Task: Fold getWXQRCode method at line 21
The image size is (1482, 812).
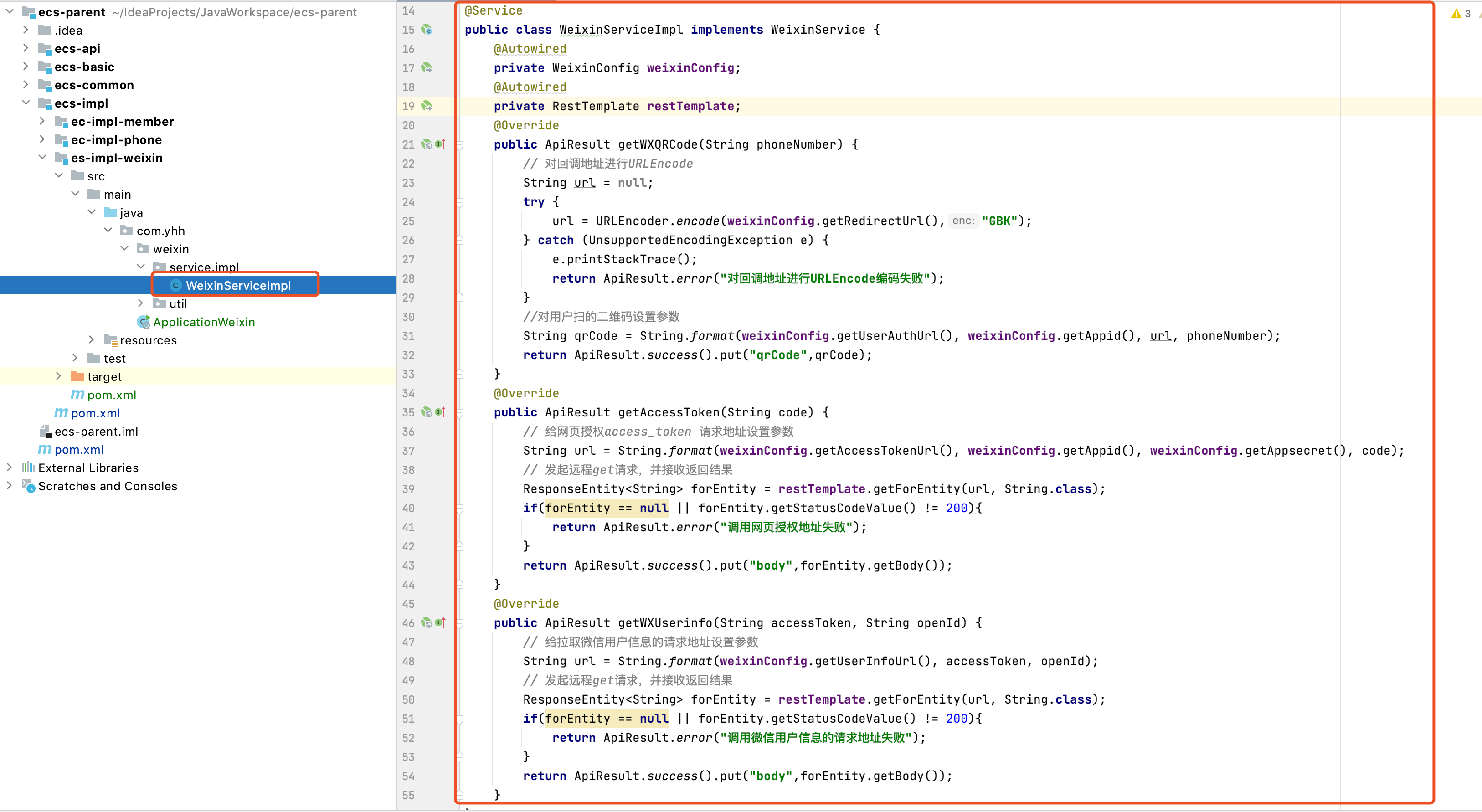Action: (460, 145)
